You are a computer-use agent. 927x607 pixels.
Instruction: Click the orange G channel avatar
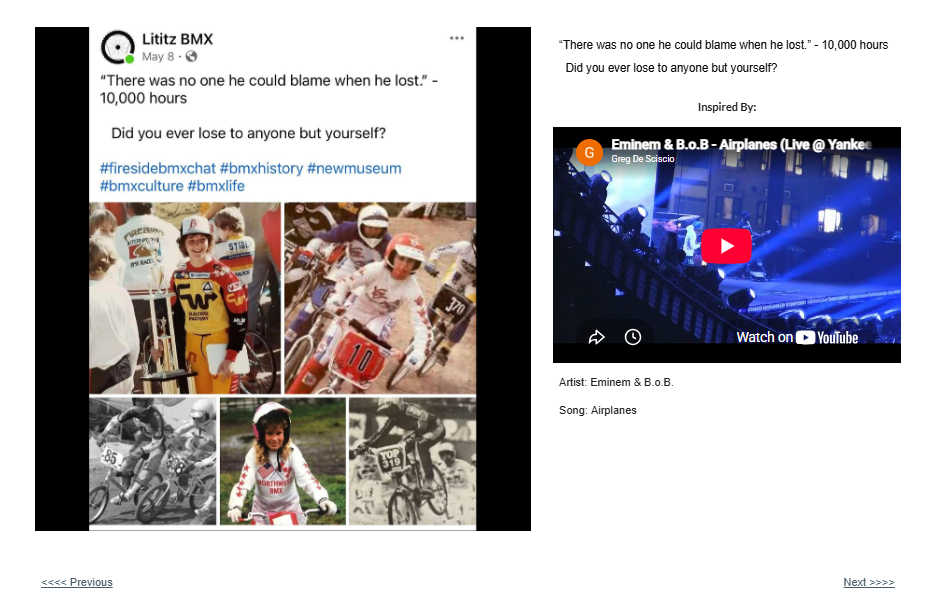coord(589,152)
